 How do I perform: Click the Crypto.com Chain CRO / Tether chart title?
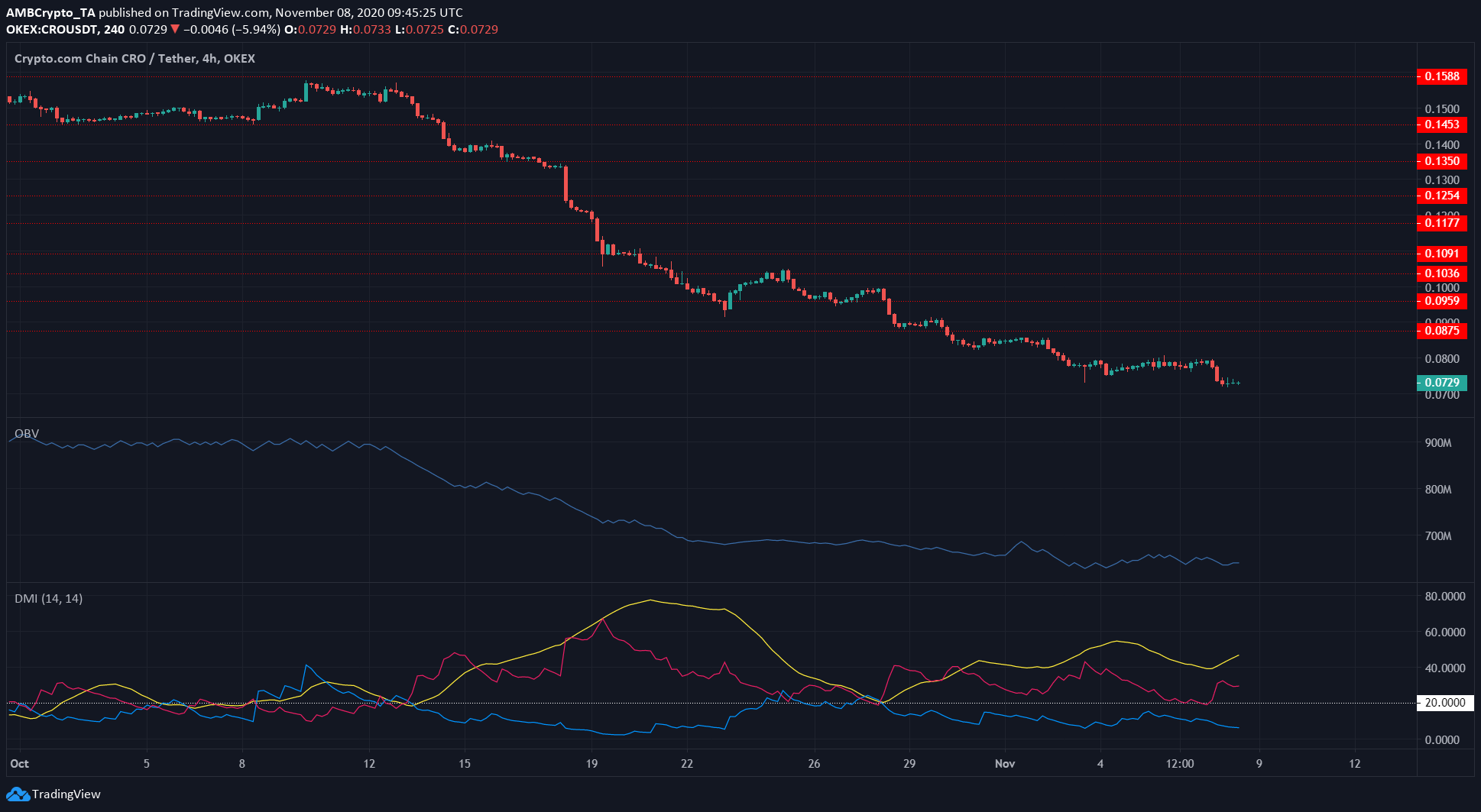[134, 59]
